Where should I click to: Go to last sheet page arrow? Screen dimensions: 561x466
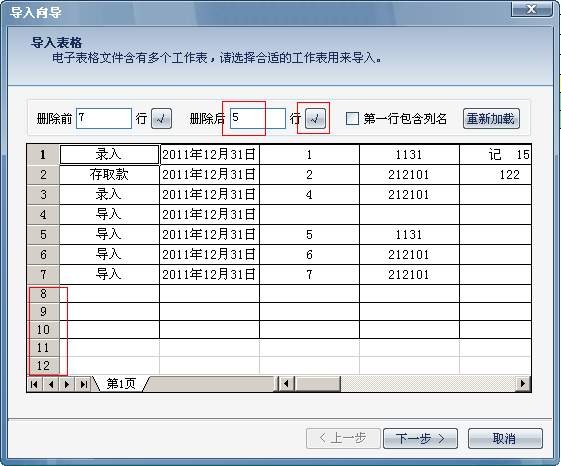(84, 384)
